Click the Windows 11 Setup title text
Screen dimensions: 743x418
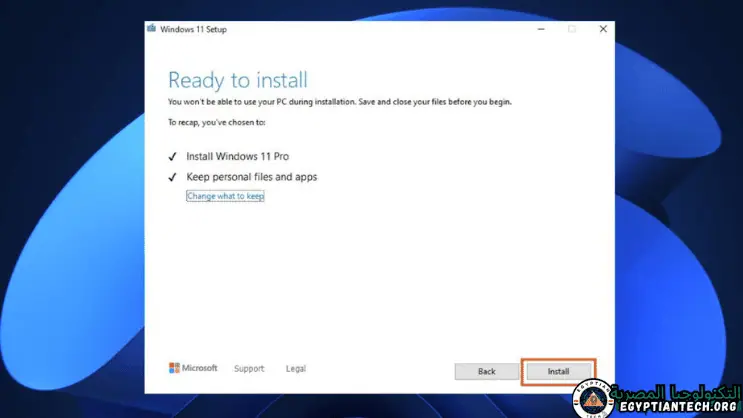click(194, 29)
